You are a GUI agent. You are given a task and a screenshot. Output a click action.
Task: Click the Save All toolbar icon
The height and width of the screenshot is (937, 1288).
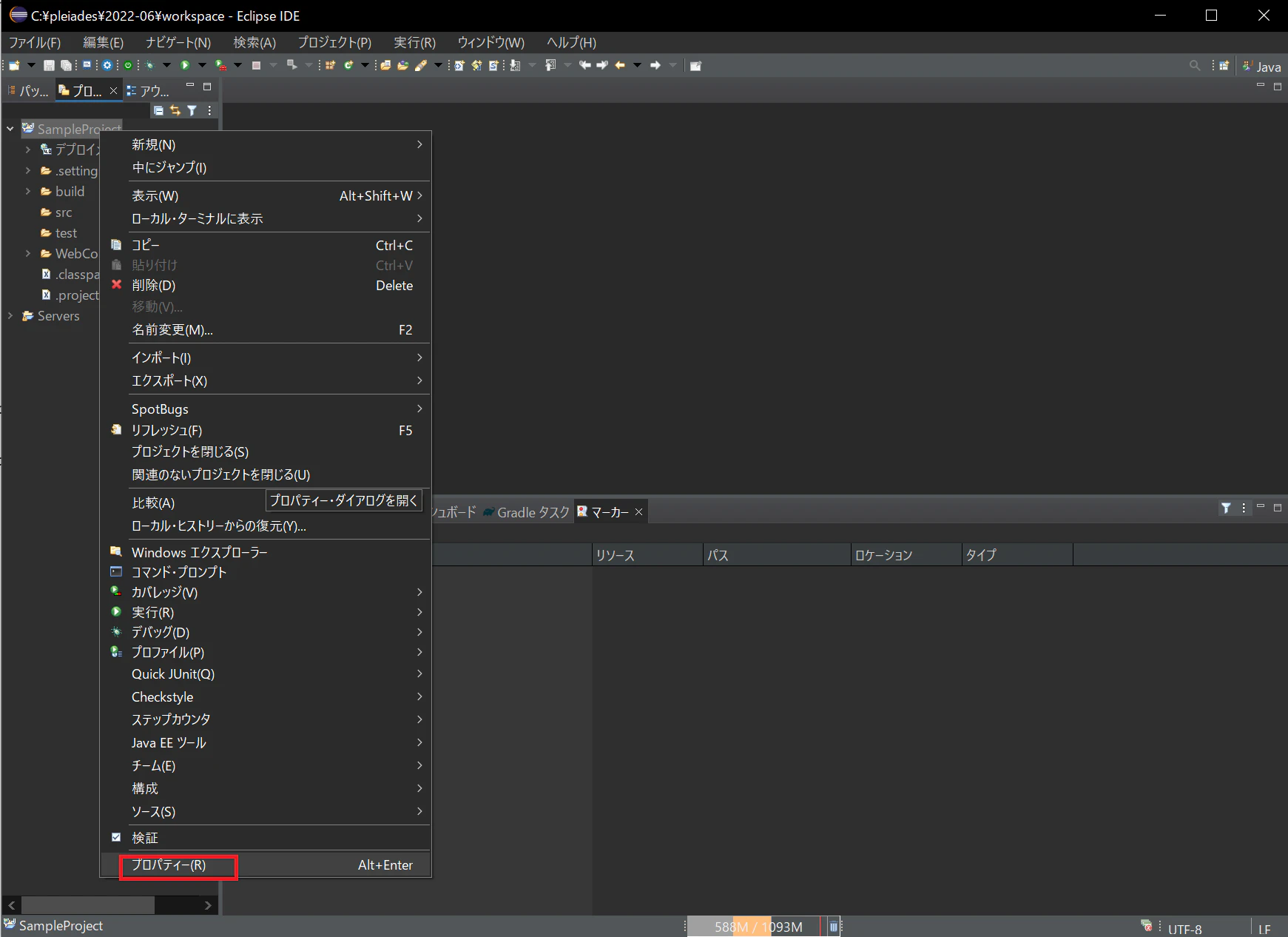click(x=66, y=65)
